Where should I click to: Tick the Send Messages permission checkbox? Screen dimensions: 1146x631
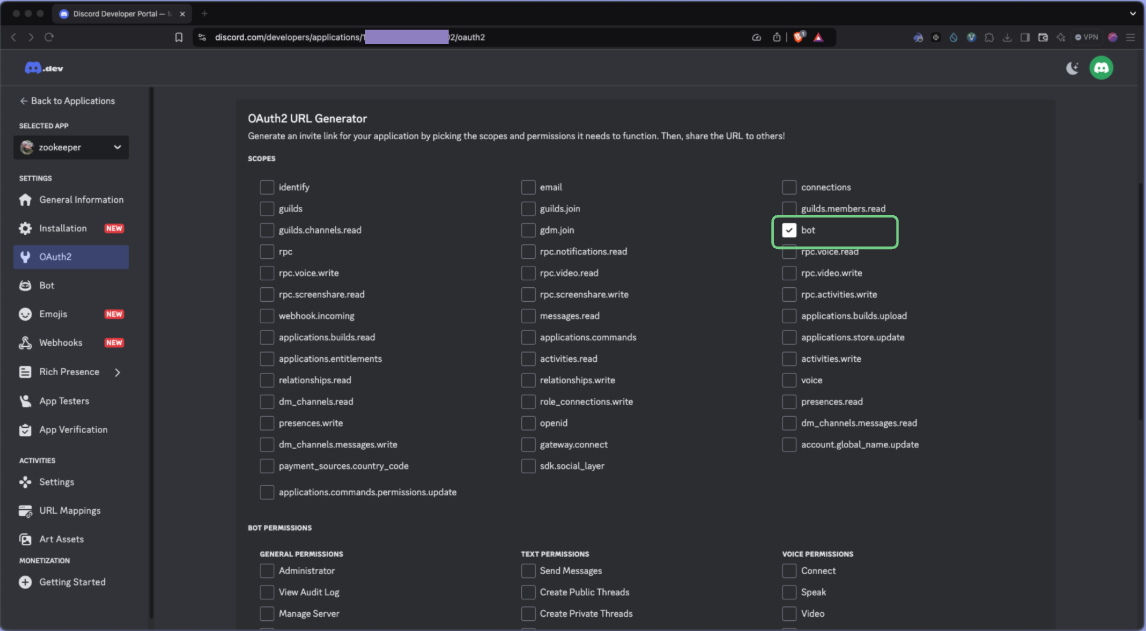528,571
